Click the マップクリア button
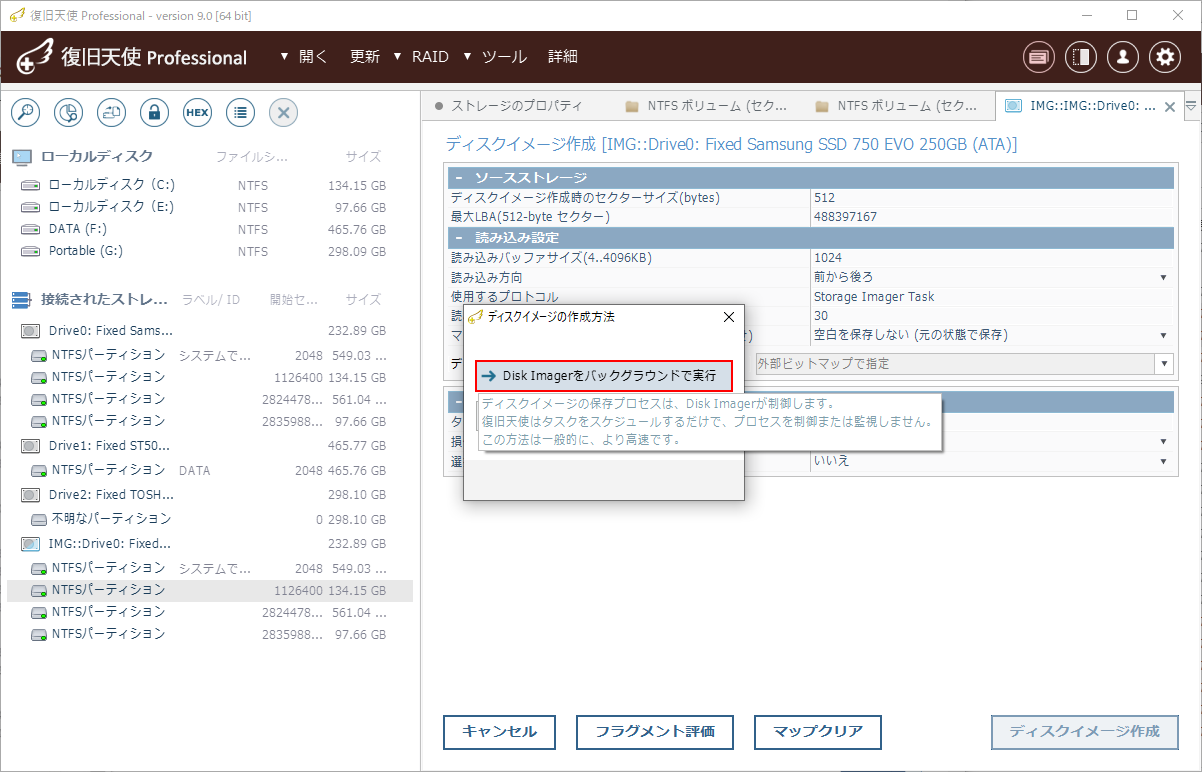The height and width of the screenshot is (772, 1202). [x=818, y=732]
